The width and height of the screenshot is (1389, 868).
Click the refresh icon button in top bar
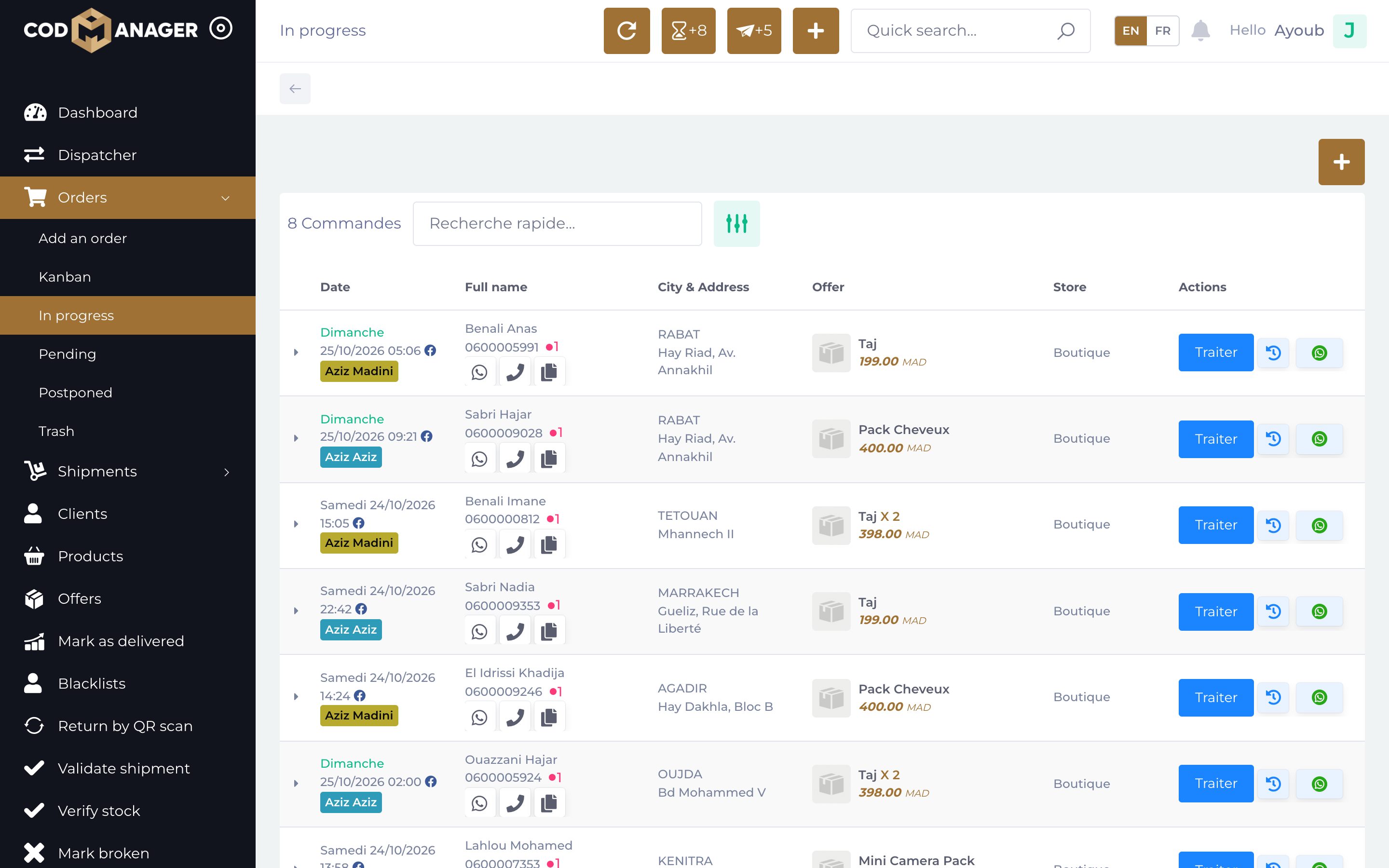click(x=626, y=30)
